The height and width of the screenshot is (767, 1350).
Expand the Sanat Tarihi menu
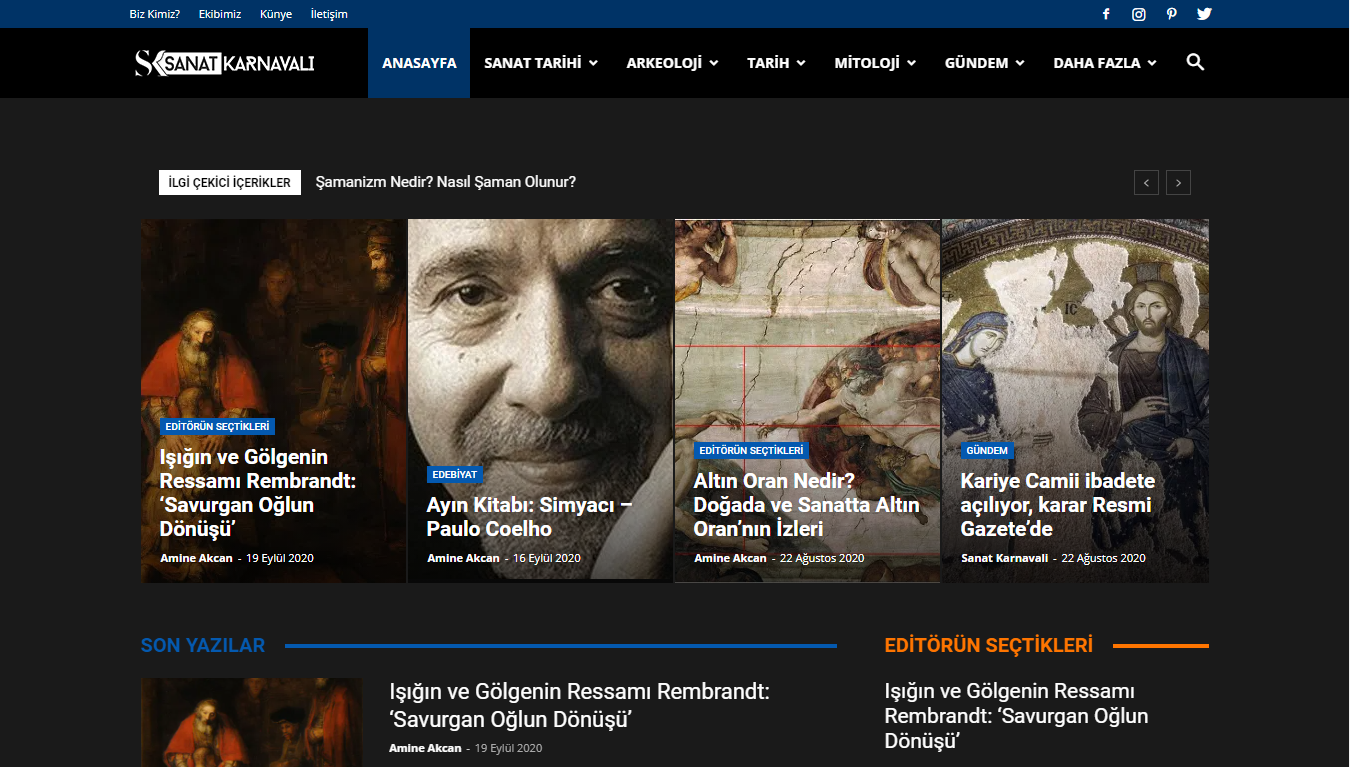(x=541, y=63)
